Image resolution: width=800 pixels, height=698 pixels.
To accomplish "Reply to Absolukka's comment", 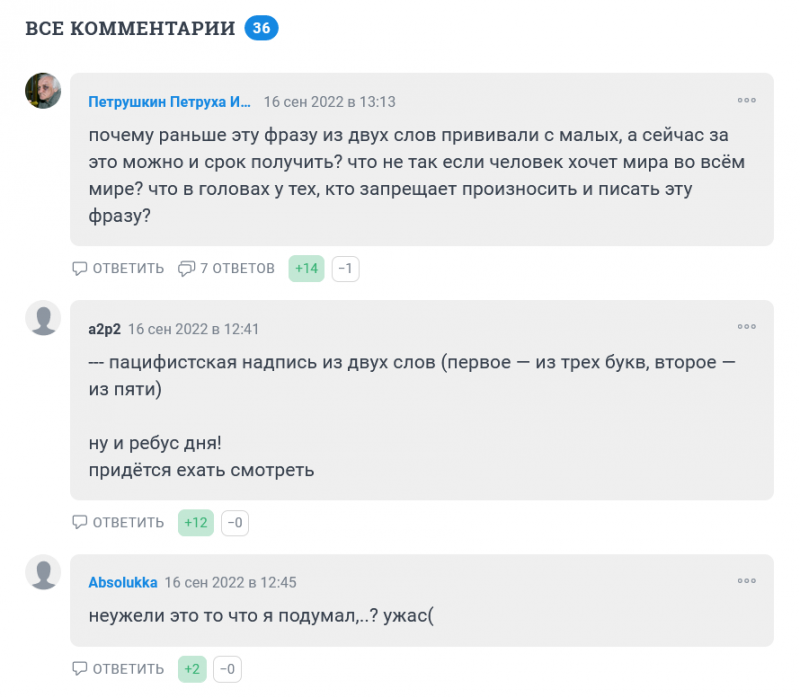I will (x=118, y=669).
